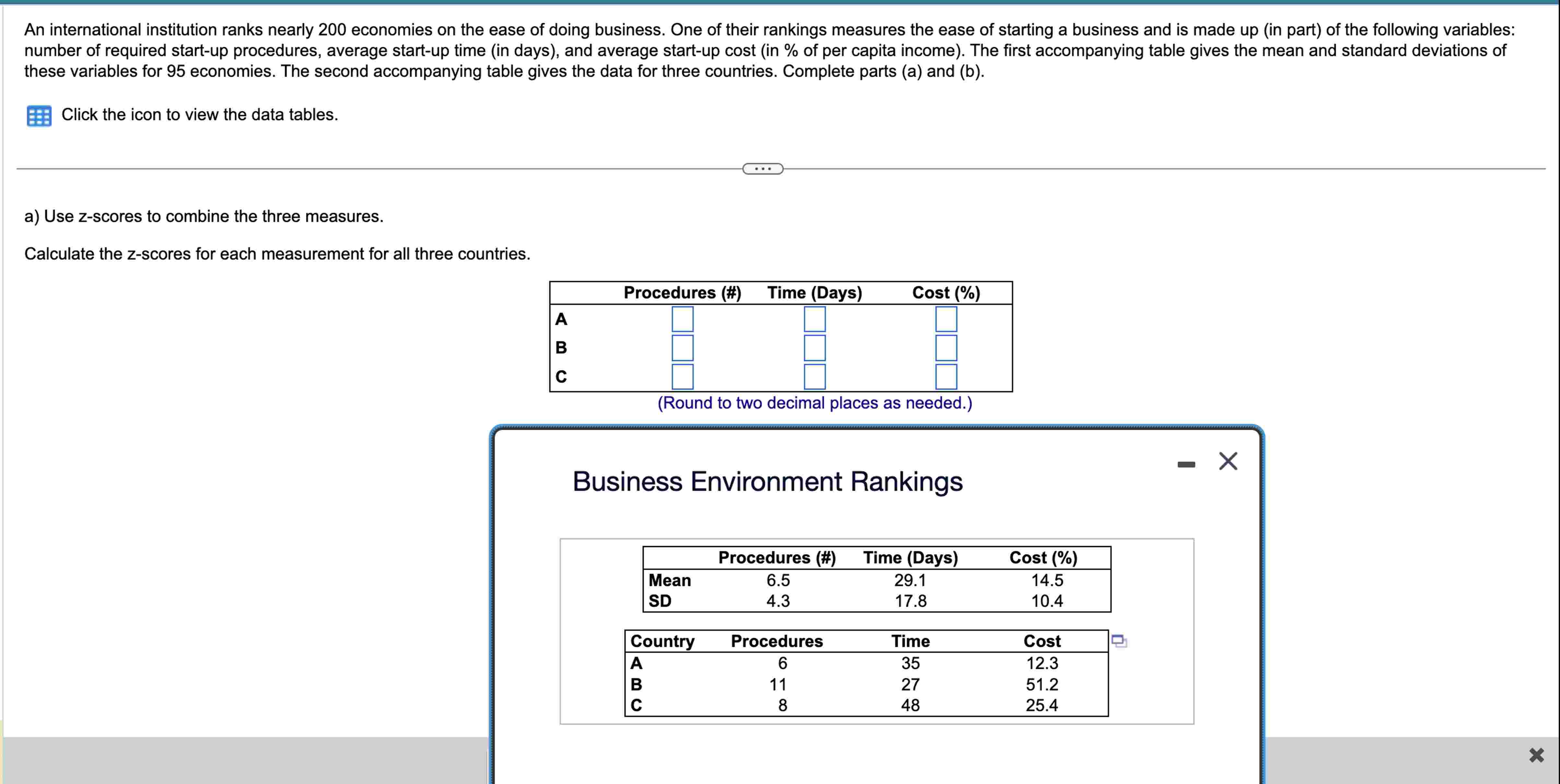The height and width of the screenshot is (784, 1560).
Task: Click Country C Procedures z-score input
Action: click(x=682, y=376)
